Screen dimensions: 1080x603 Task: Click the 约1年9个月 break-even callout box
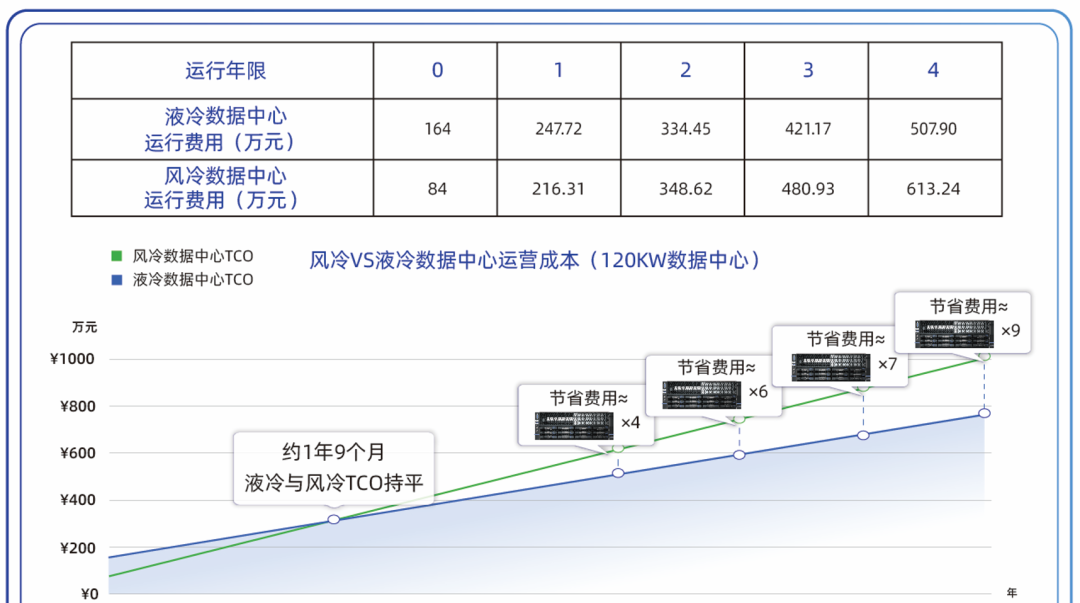pos(334,467)
